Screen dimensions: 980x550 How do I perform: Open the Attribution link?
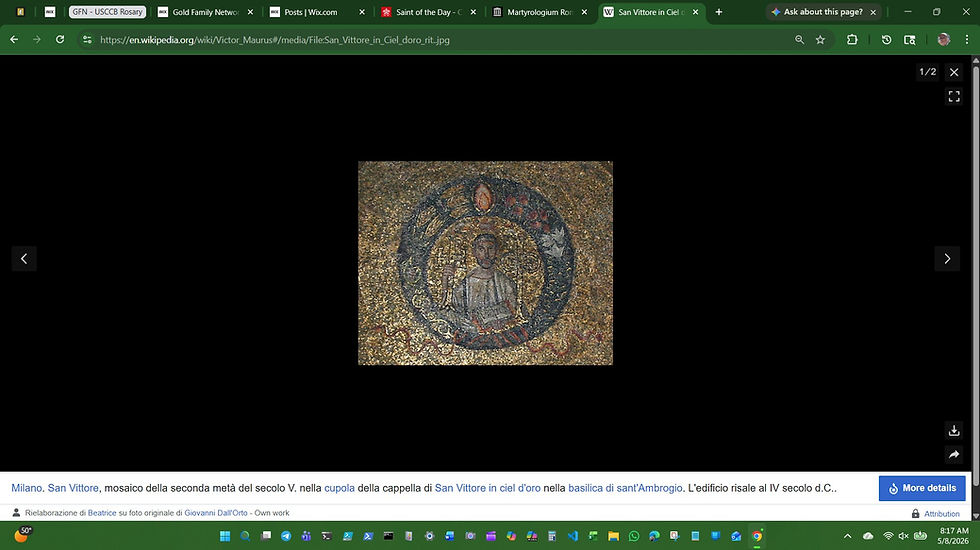941,514
